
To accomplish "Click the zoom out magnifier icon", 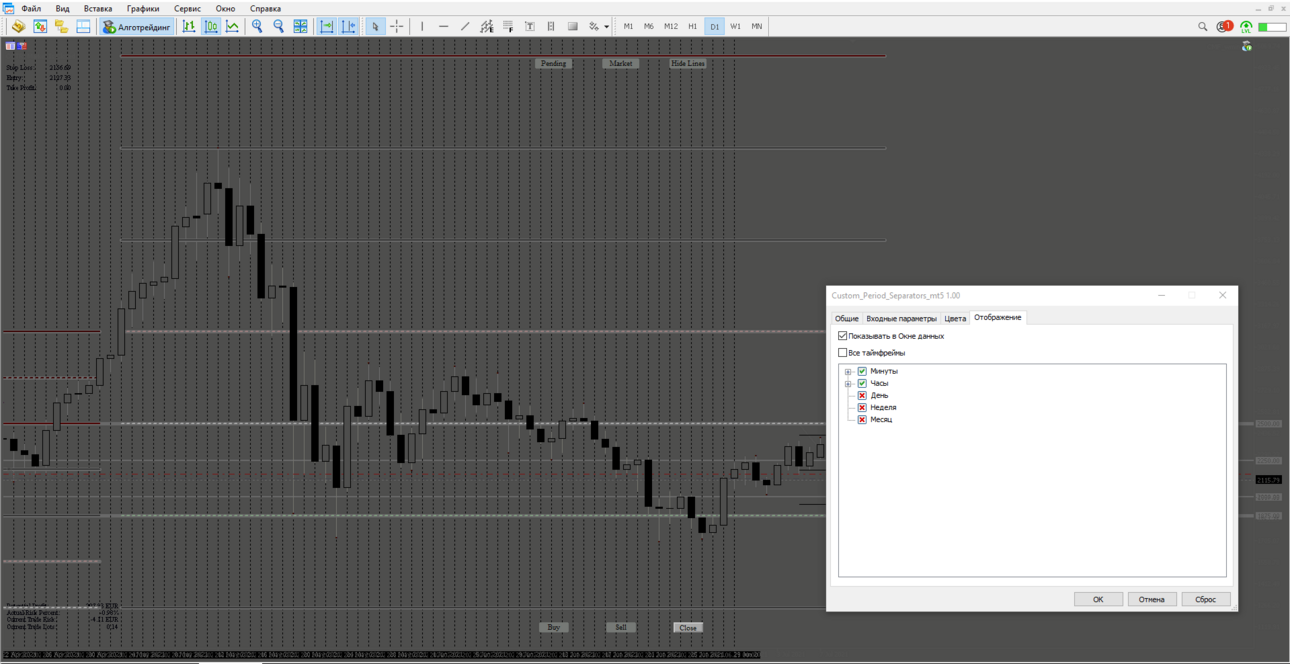I will pos(279,27).
